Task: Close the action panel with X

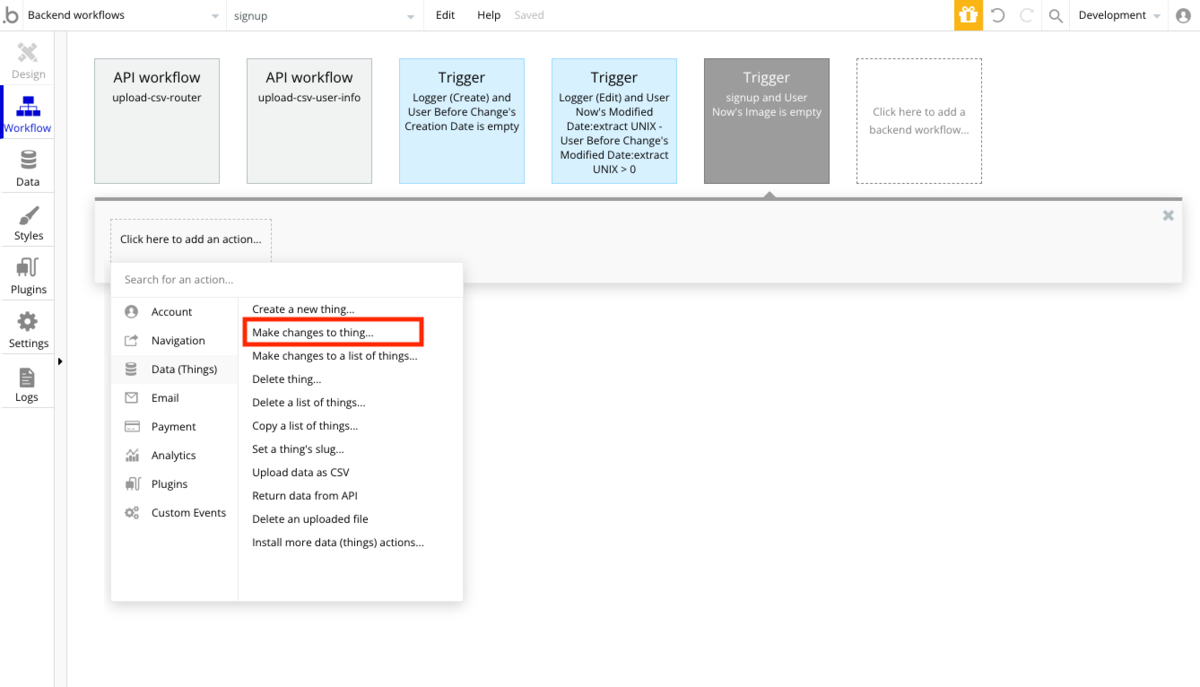Action: (1168, 215)
